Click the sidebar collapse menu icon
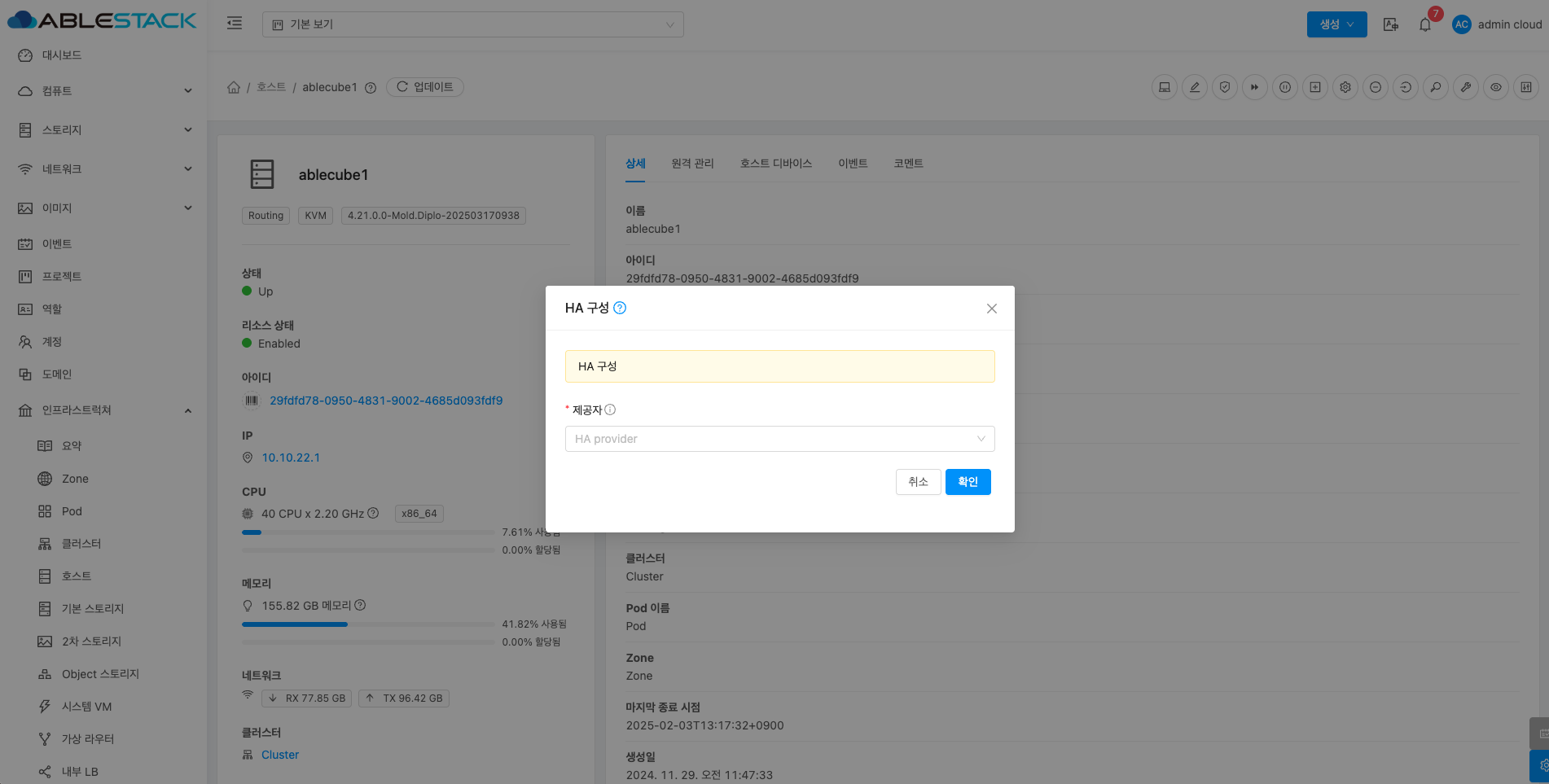This screenshot has height=784, width=1549. [235, 24]
